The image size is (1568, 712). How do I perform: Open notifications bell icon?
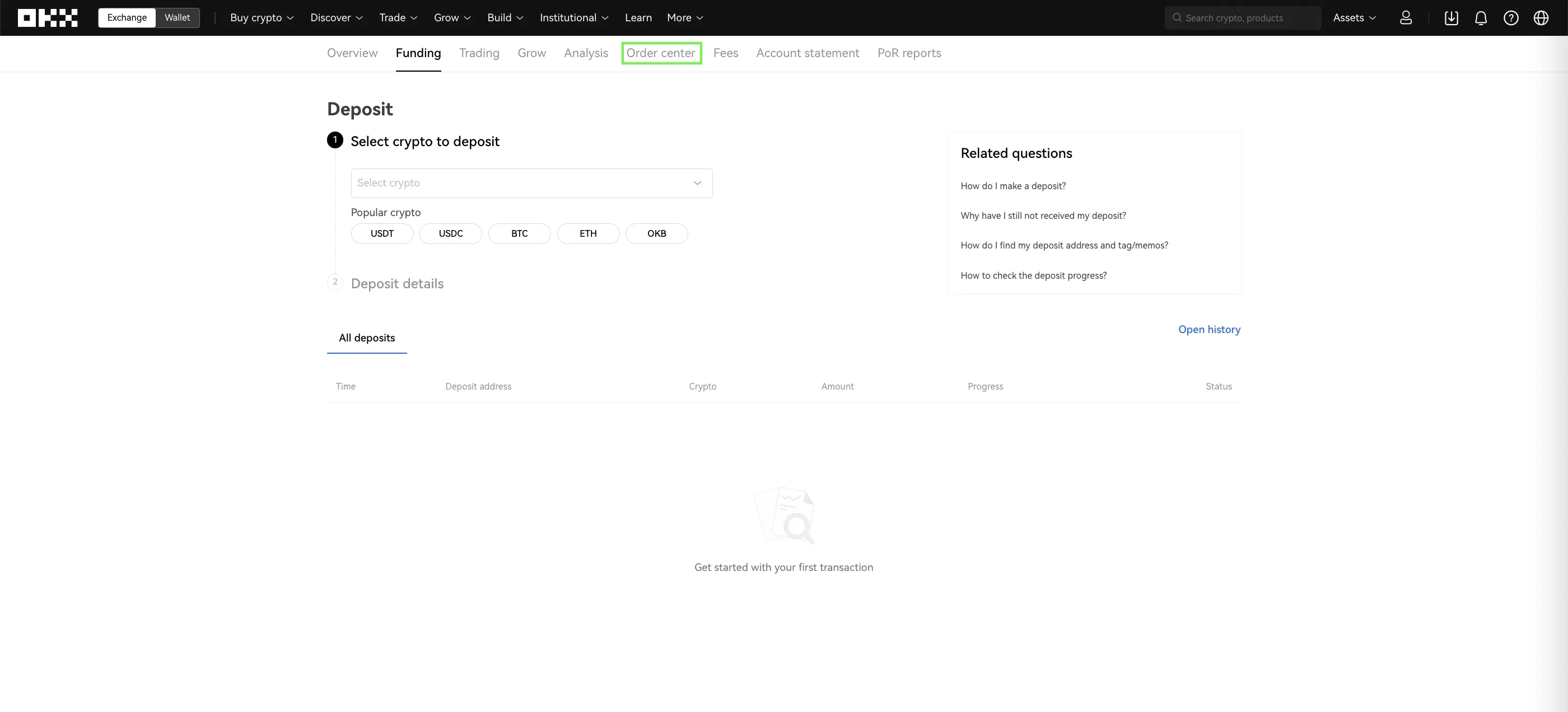[x=1481, y=18]
